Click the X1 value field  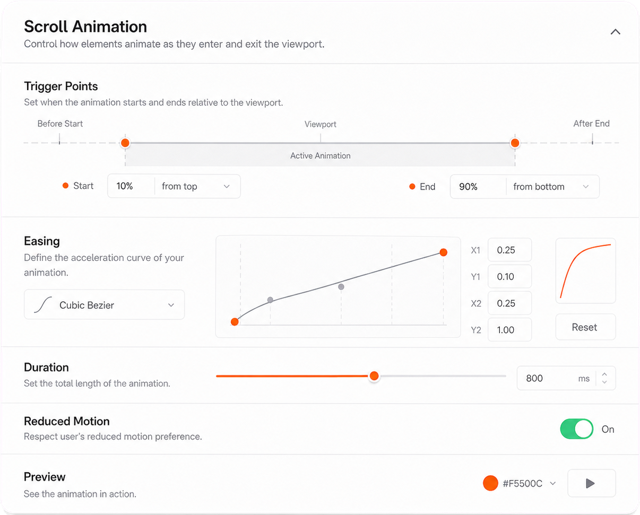tap(510, 250)
